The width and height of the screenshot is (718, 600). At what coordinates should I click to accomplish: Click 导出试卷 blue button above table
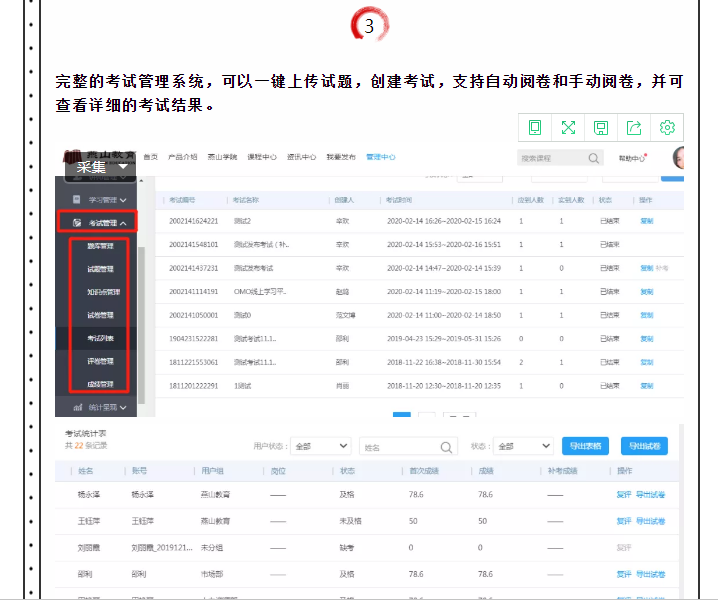pos(644,446)
